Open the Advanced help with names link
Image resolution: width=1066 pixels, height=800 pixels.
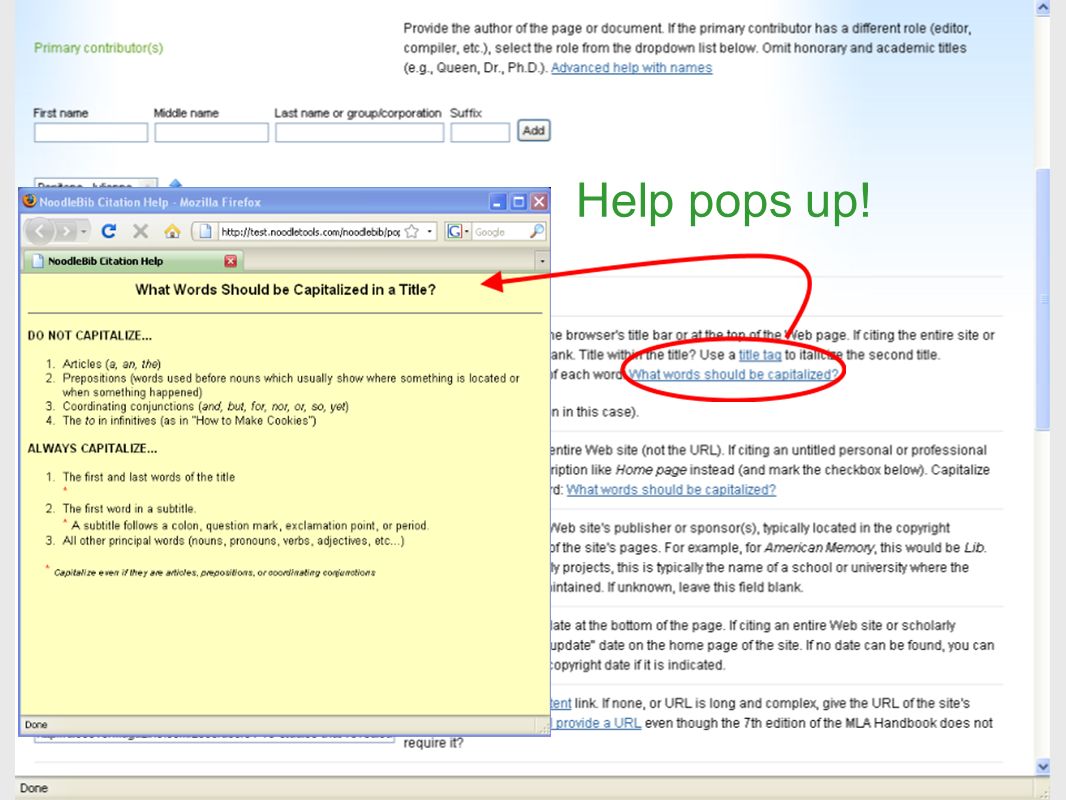632,68
